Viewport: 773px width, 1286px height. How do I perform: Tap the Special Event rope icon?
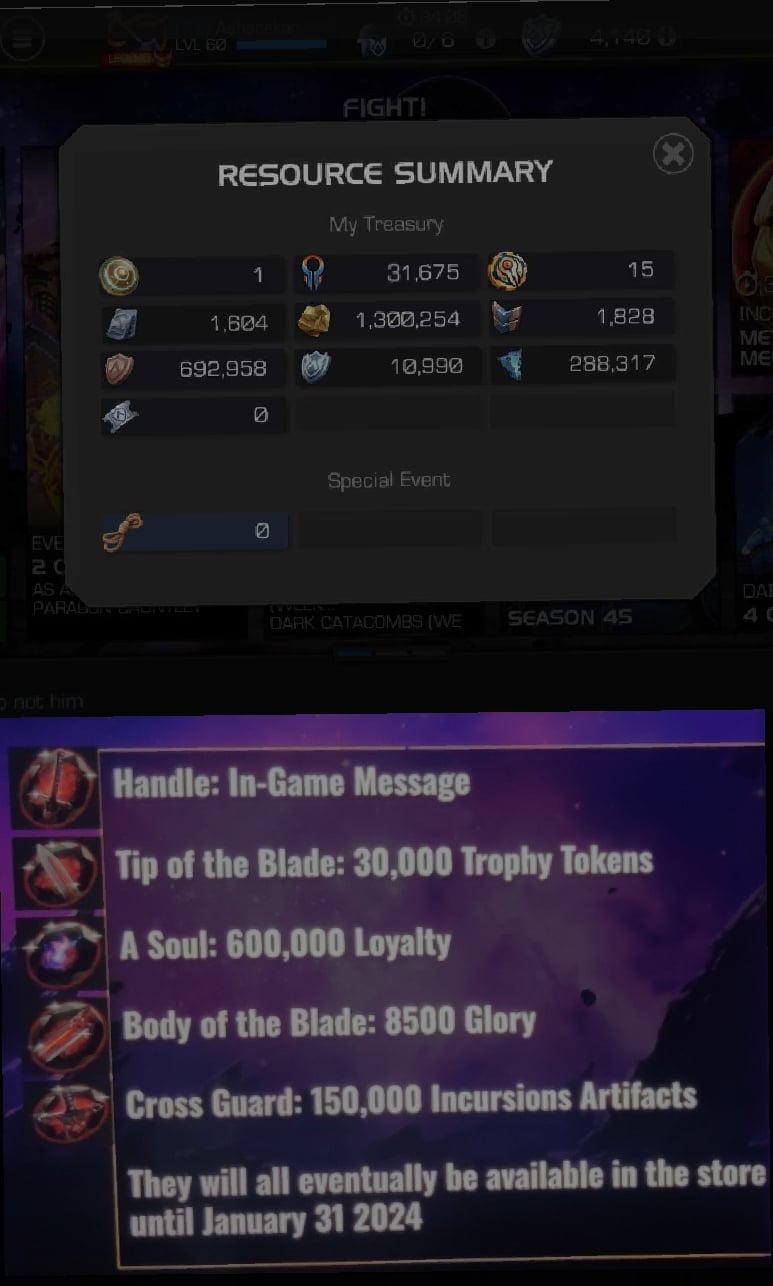(x=122, y=532)
